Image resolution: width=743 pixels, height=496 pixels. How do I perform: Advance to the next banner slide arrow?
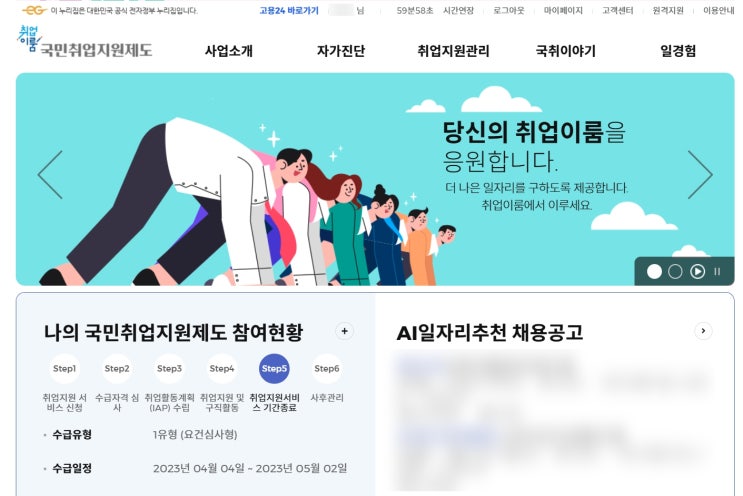coord(700,175)
